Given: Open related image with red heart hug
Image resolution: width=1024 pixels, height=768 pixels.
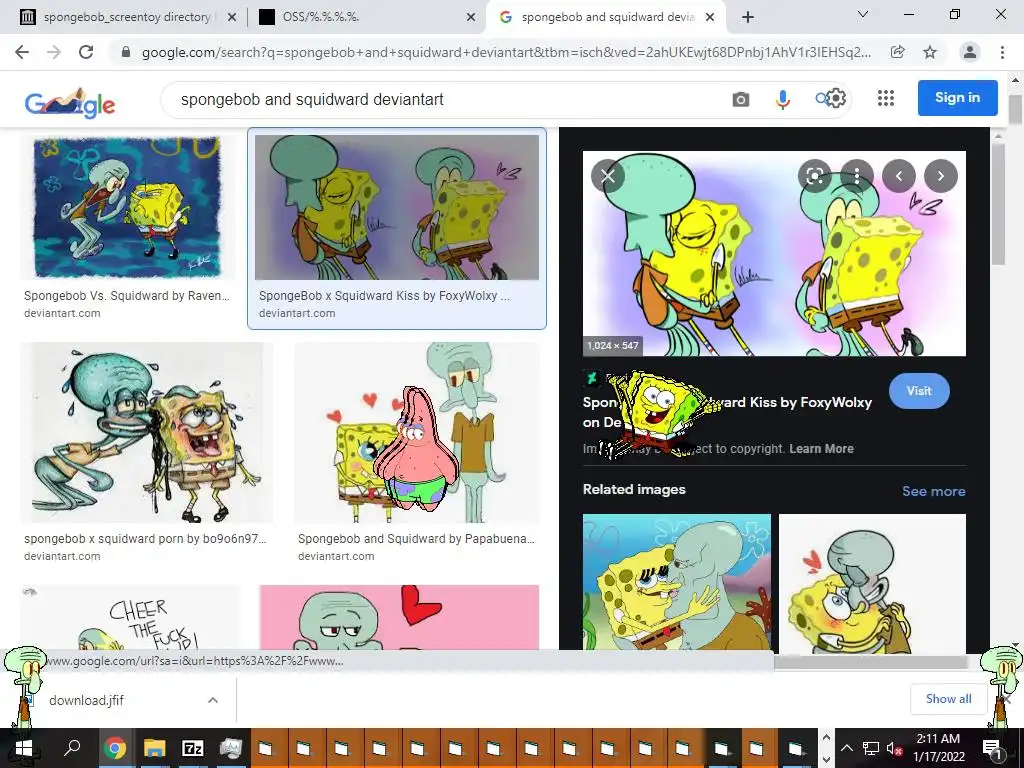Looking at the screenshot, I should [x=872, y=583].
